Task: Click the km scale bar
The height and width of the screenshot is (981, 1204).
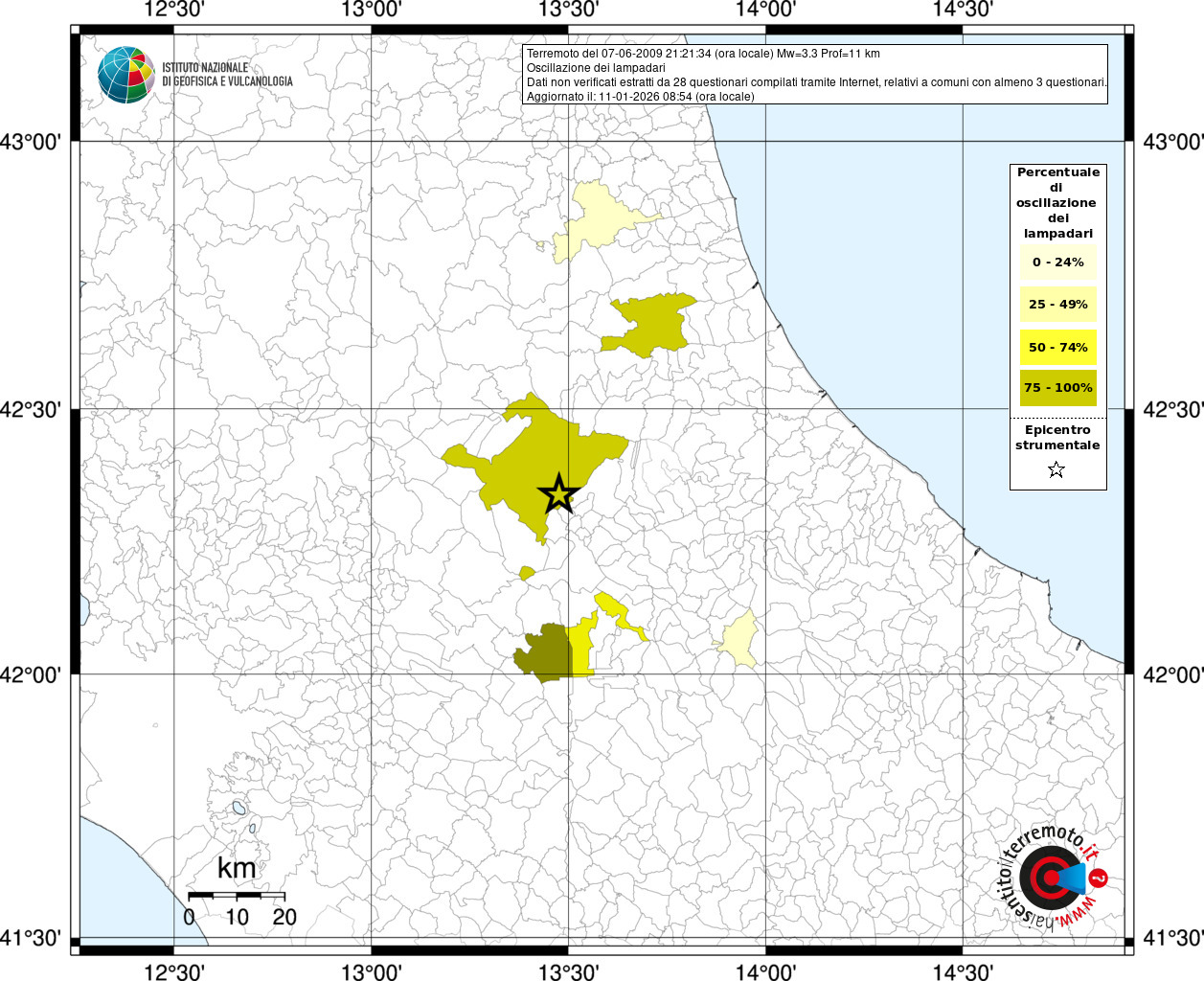Action: click(x=237, y=895)
